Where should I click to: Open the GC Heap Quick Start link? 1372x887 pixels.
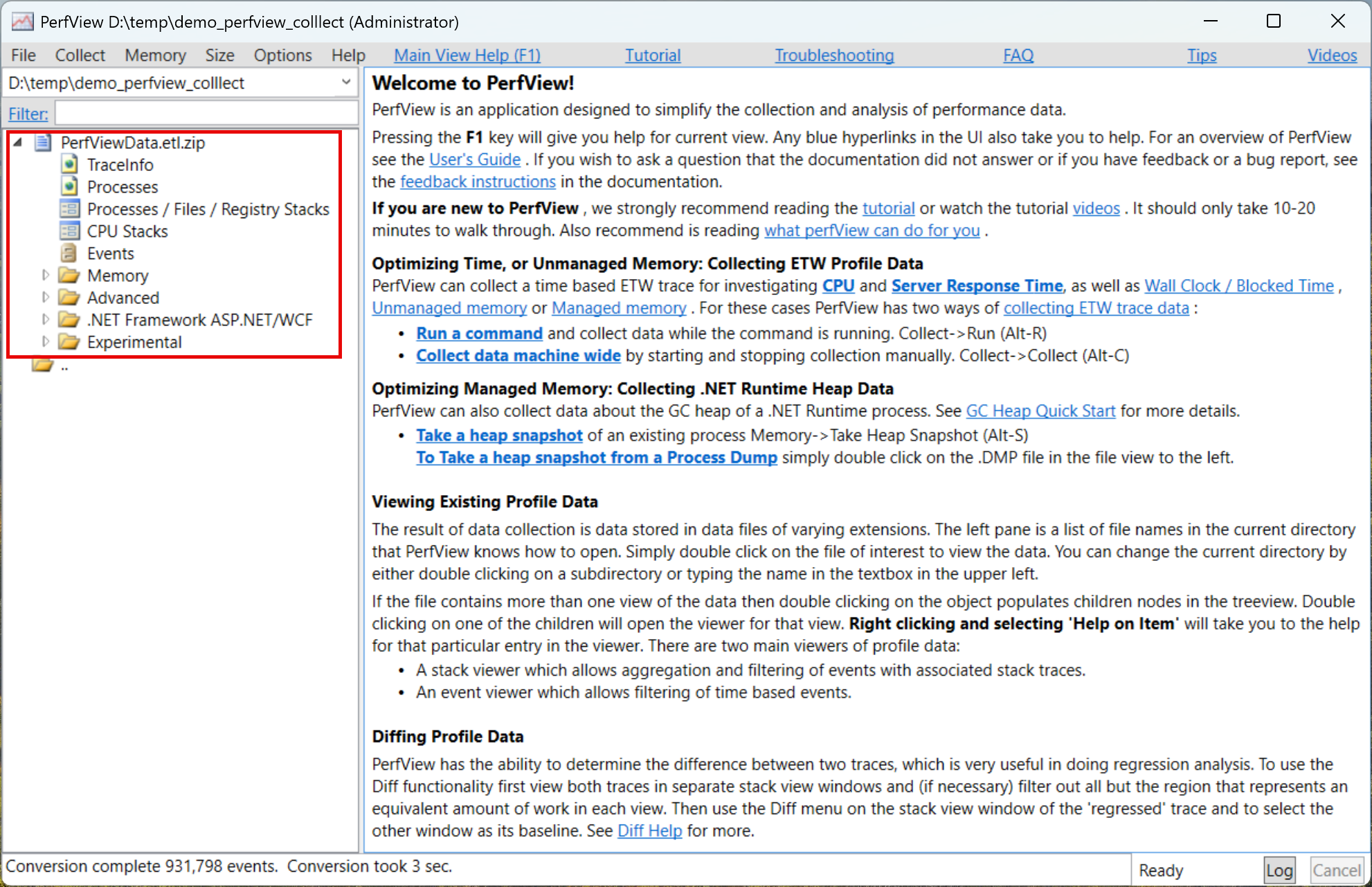[1040, 411]
